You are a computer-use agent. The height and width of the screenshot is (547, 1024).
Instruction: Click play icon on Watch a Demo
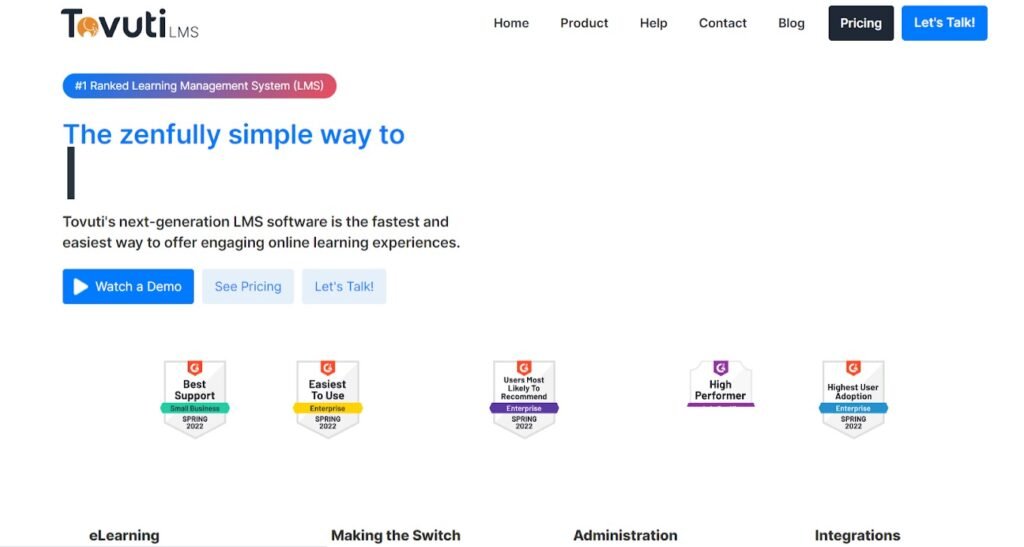pyautogui.click(x=81, y=287)
